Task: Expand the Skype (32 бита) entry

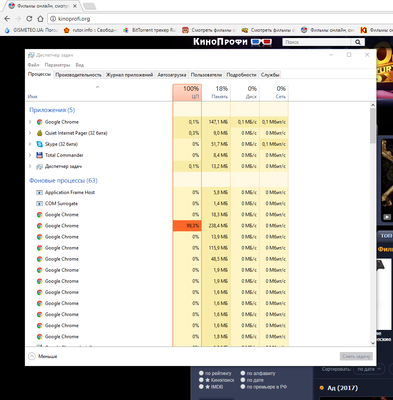Action: click(x=30, y=144)
